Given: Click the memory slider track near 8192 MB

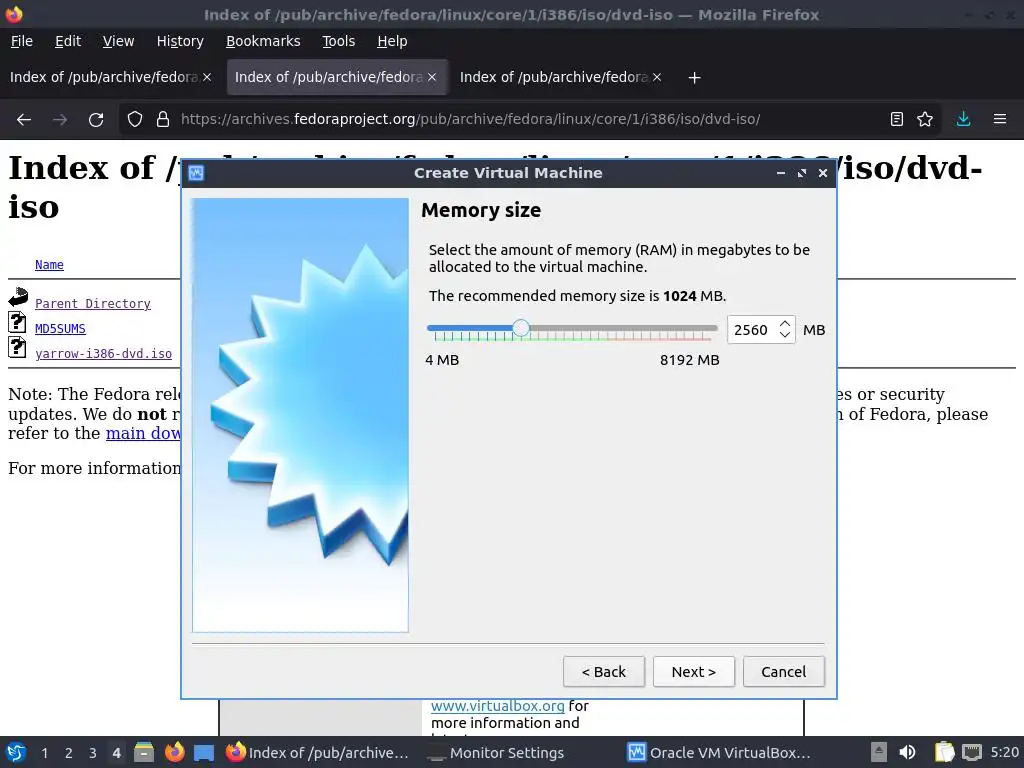Looking at the screenshot, I should [712, 328].
